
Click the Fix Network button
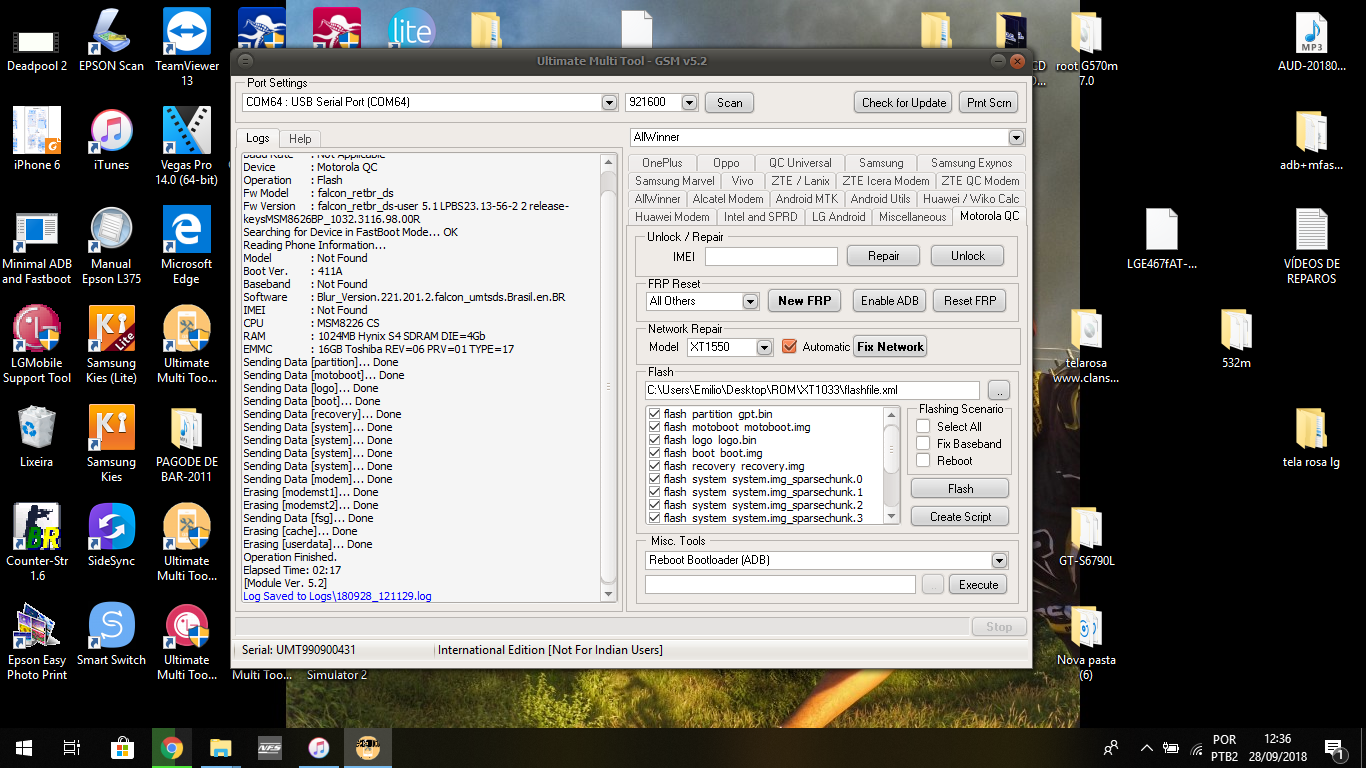[890, 347]
